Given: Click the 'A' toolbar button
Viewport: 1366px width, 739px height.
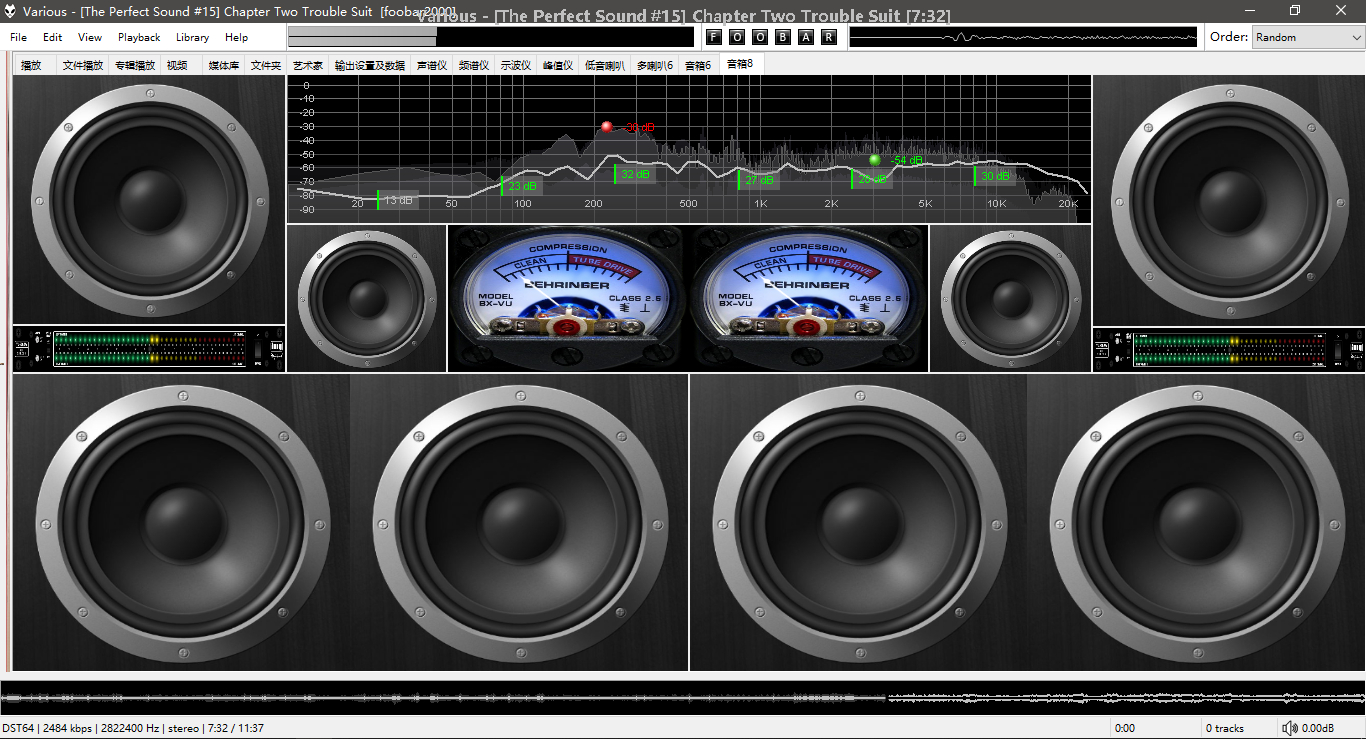Looking at the screenshot, I should tap(806, 37).
